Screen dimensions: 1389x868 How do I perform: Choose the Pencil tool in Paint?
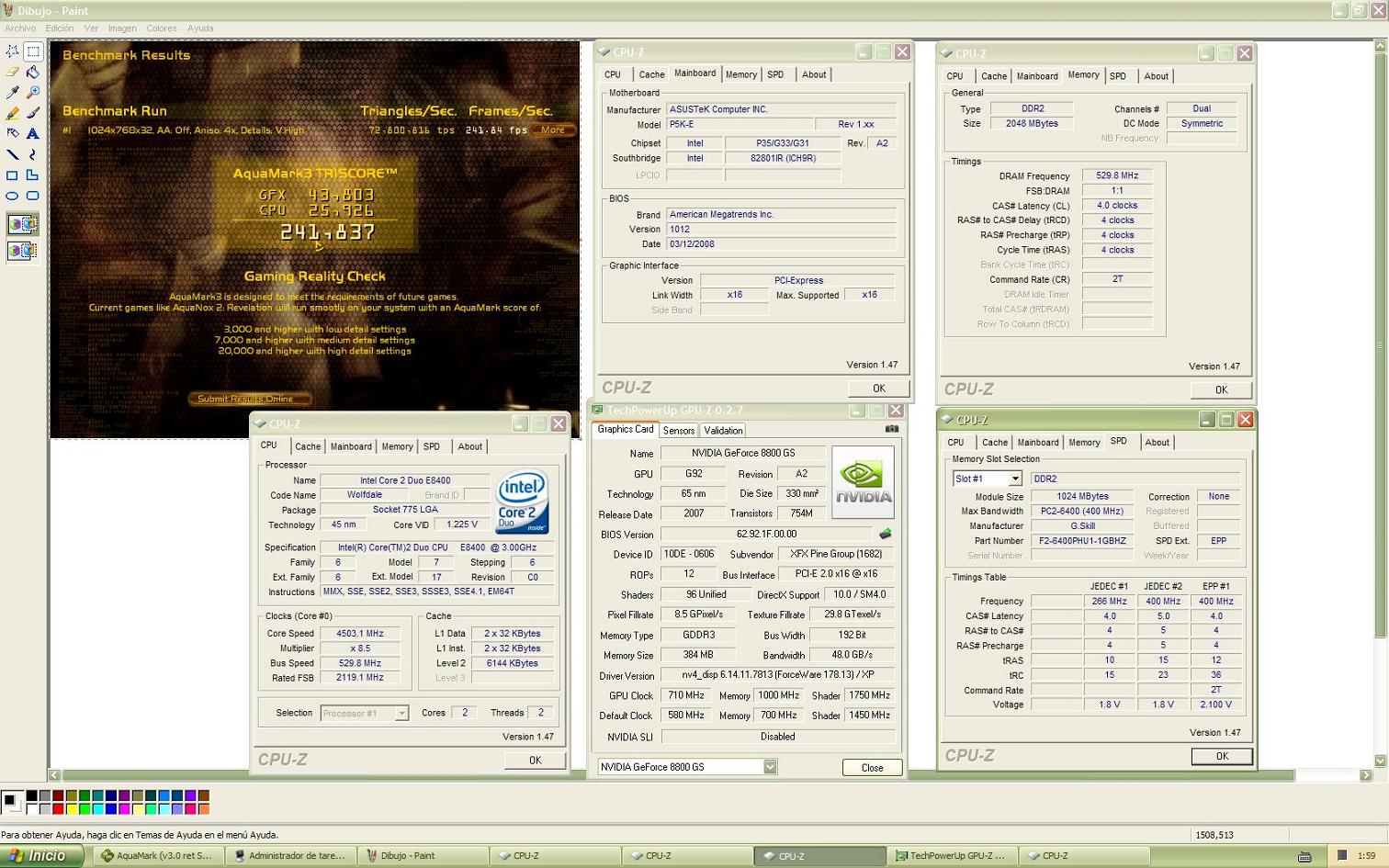coord(12,113)
